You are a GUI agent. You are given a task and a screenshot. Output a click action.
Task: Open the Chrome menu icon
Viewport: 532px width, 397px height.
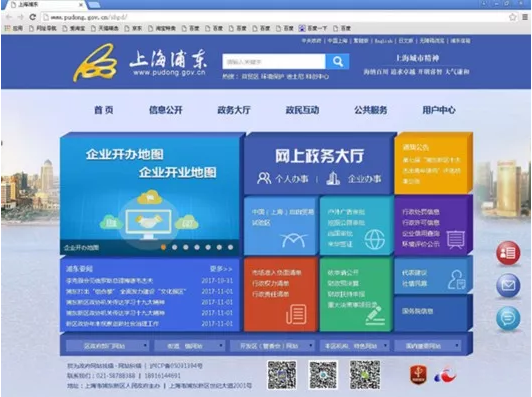(525, 17)
